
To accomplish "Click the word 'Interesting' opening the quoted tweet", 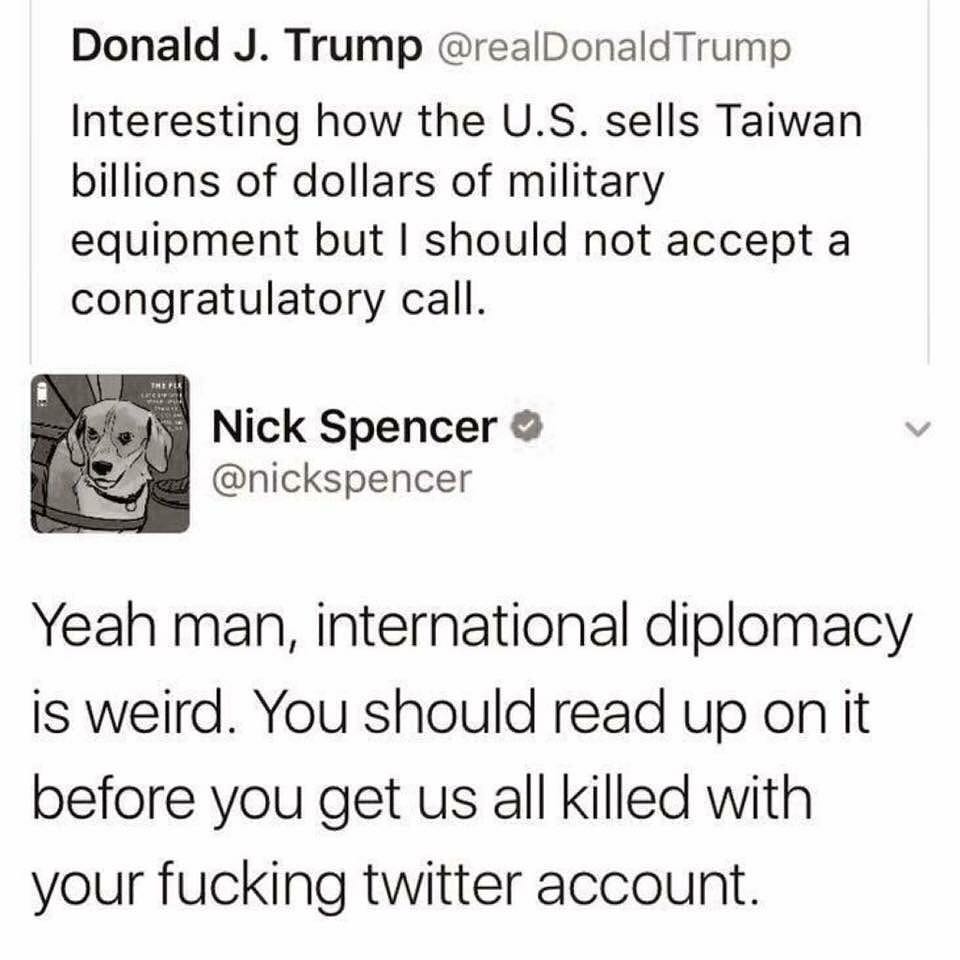I will click(186, 122).
